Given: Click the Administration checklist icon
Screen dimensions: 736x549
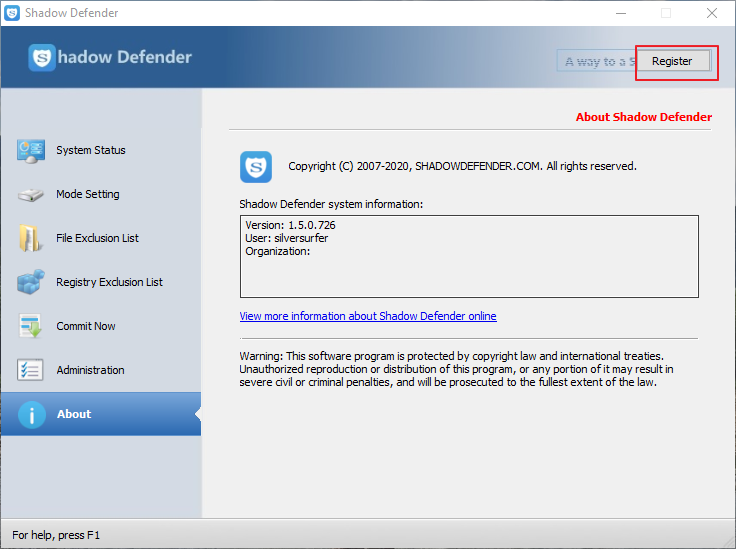Looking at the screenshot, I should pos(30,370).
